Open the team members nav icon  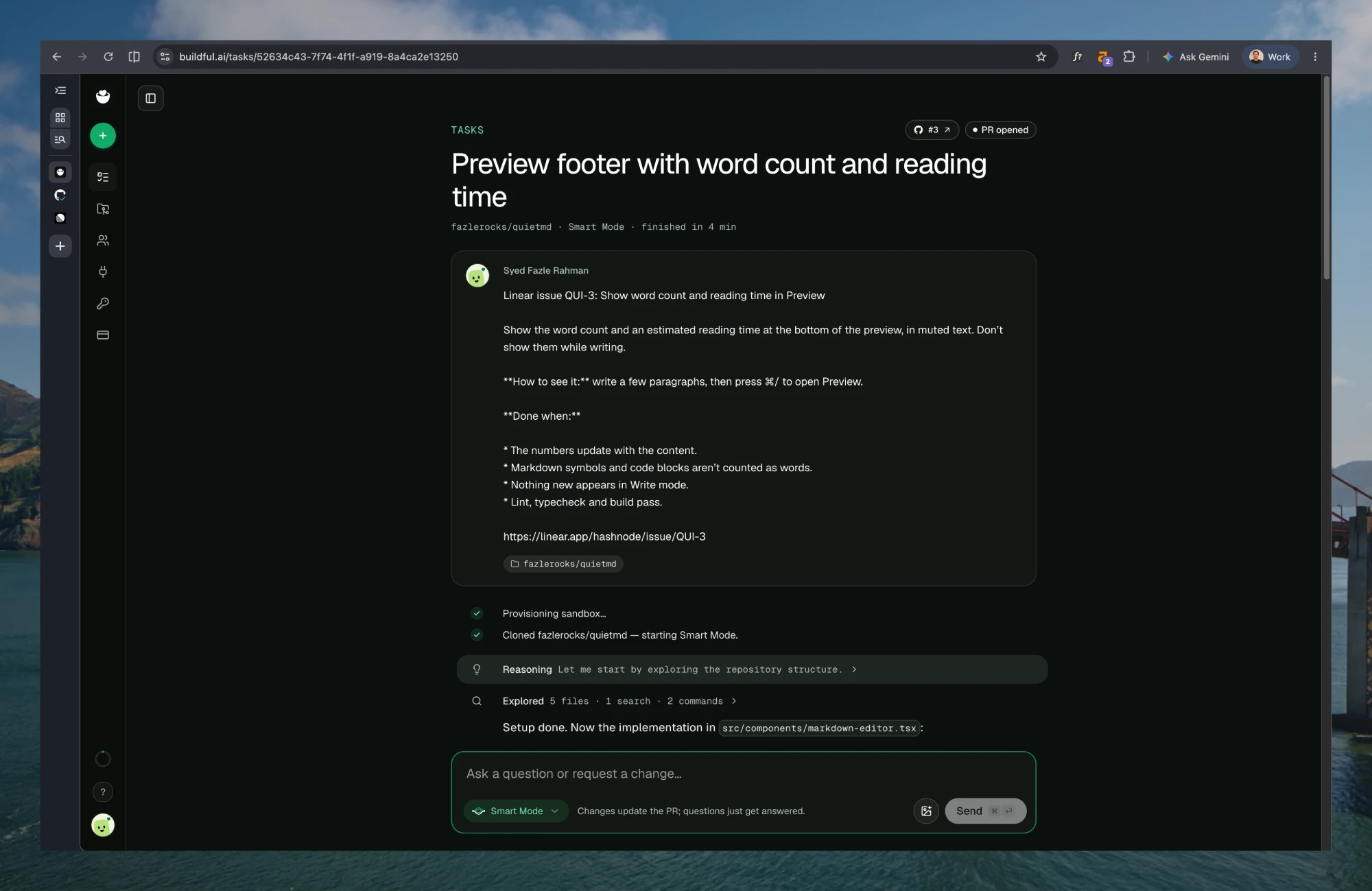click(103, 240)
